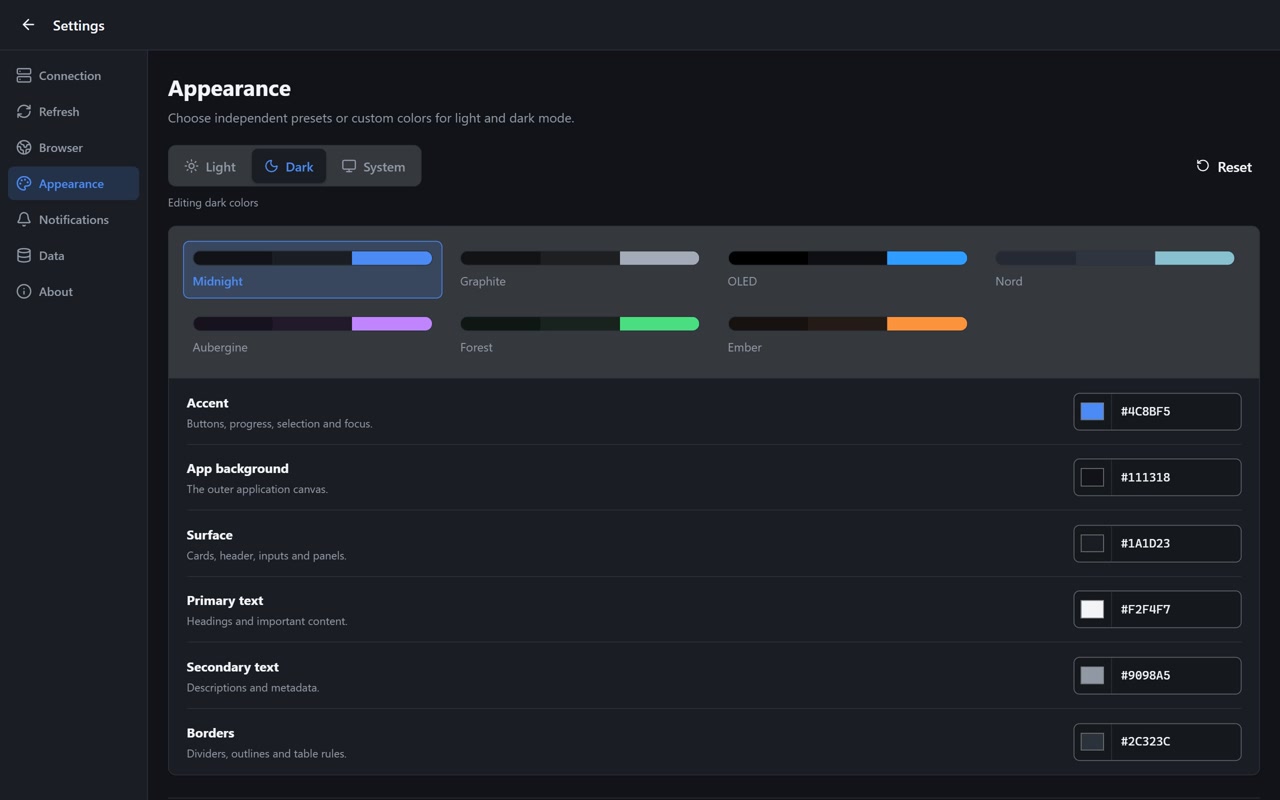Choose the OLED preset
Screen dimensions: 1280x800
pyautogui.click(x=847, y=270)
